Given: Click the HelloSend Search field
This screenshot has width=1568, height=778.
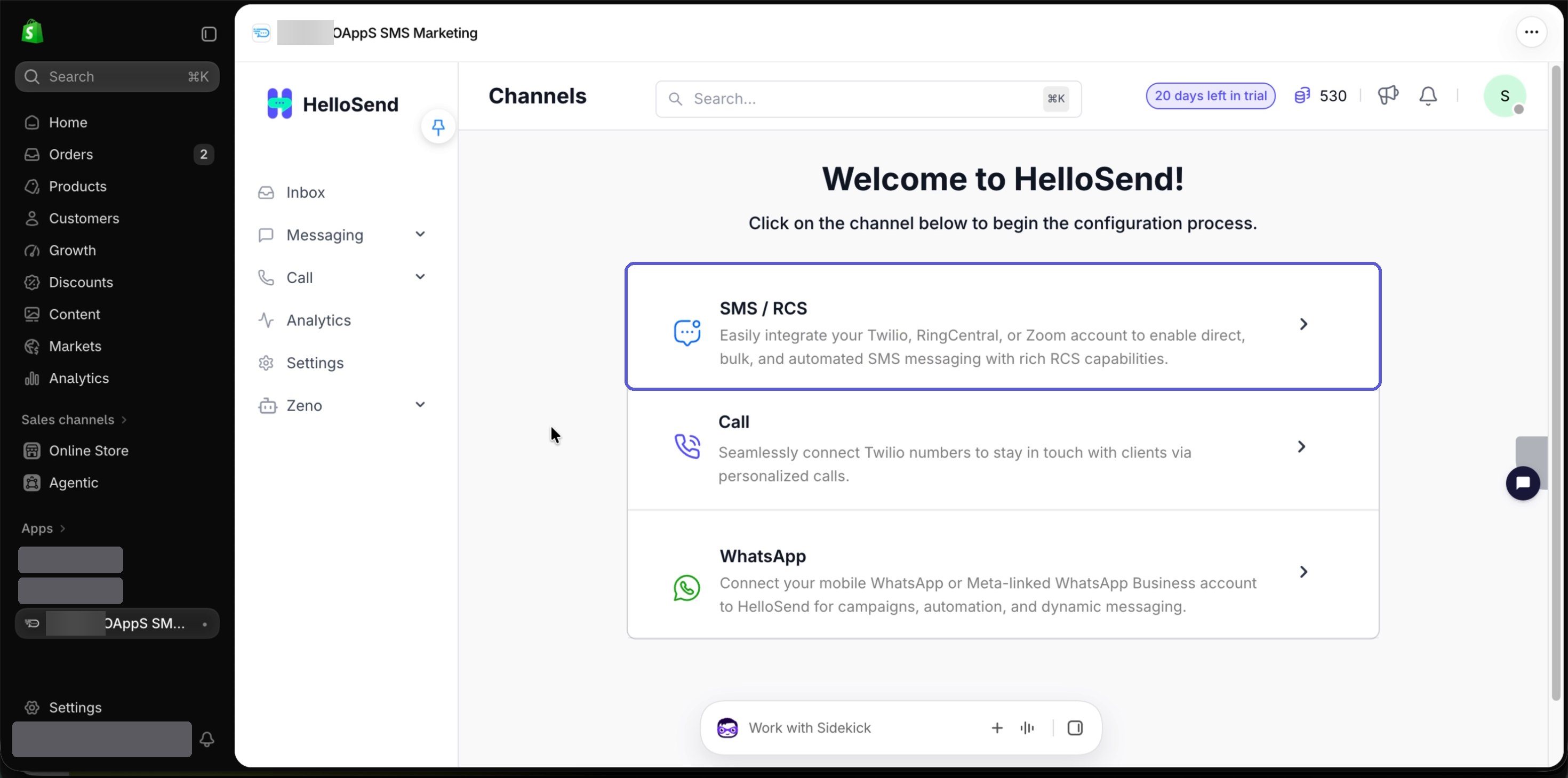Looking at the screenshot, I should [868, 99].
